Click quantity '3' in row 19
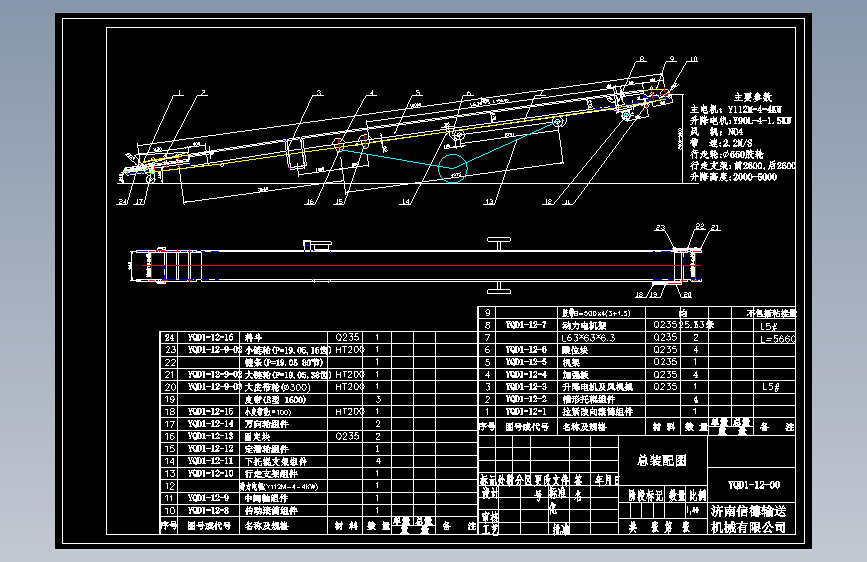The height and width of the screenshot is (562, 867). 378,399
